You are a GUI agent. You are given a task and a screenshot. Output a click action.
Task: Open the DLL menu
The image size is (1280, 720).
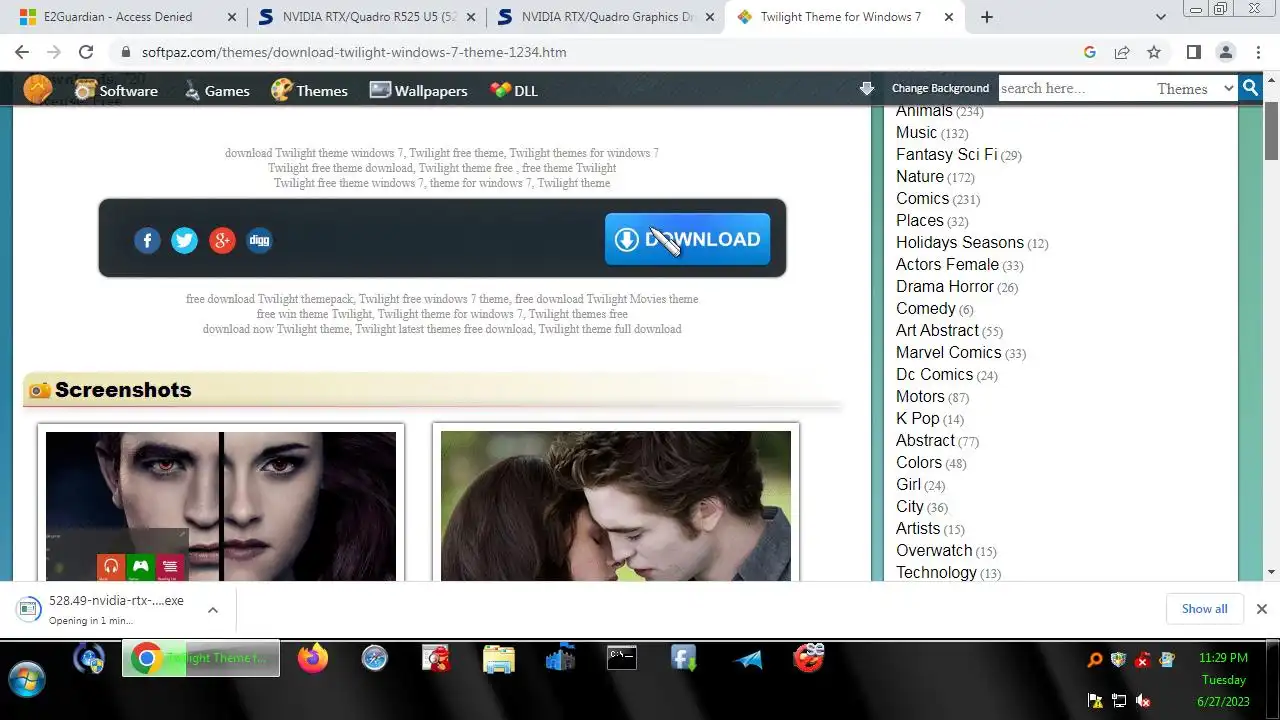tap(514, 90)
